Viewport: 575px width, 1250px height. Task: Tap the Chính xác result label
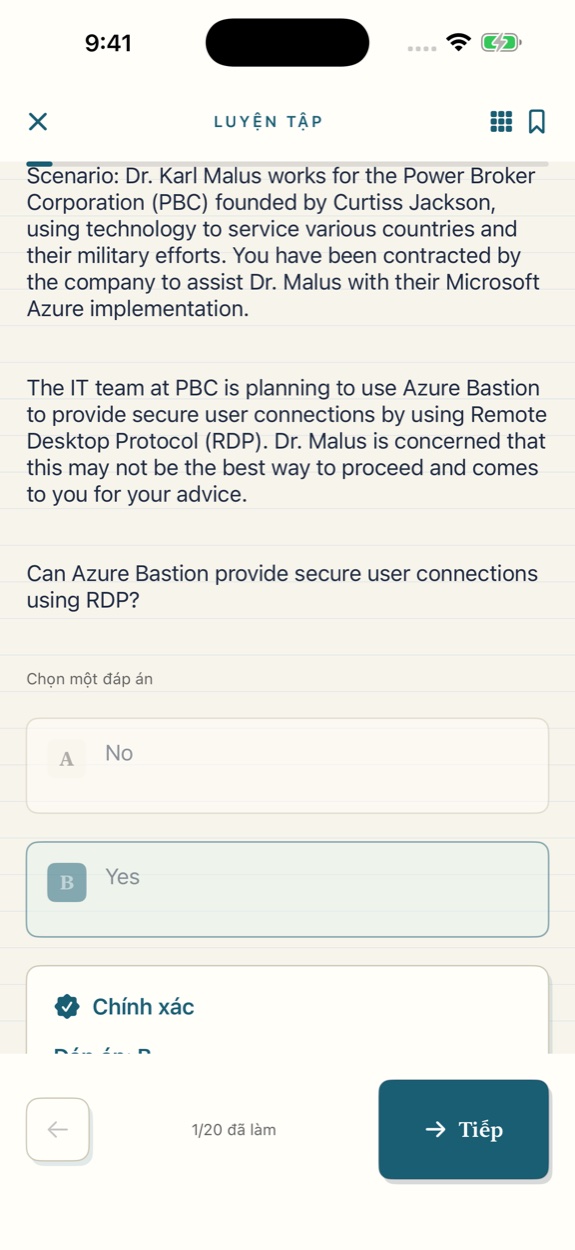(x=143, y=1007)
